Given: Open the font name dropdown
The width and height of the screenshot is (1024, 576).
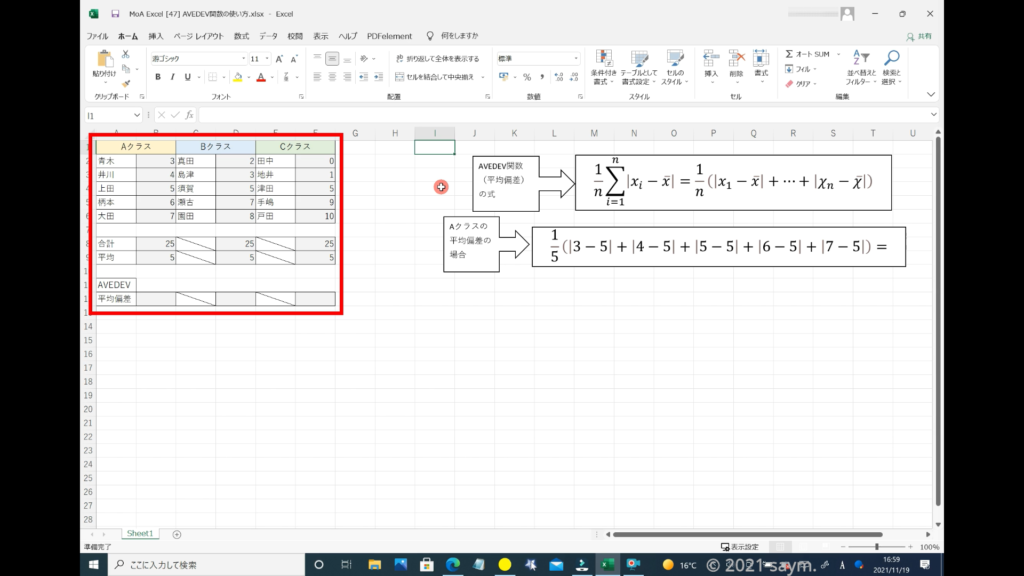Looking at the screenshot, I should click(243, 59).
